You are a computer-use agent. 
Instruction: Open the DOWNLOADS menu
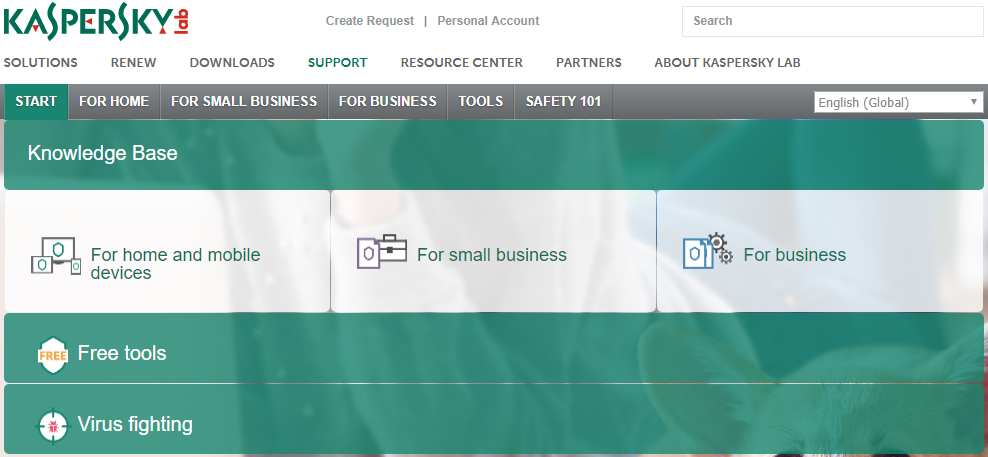tap(232, 62)
